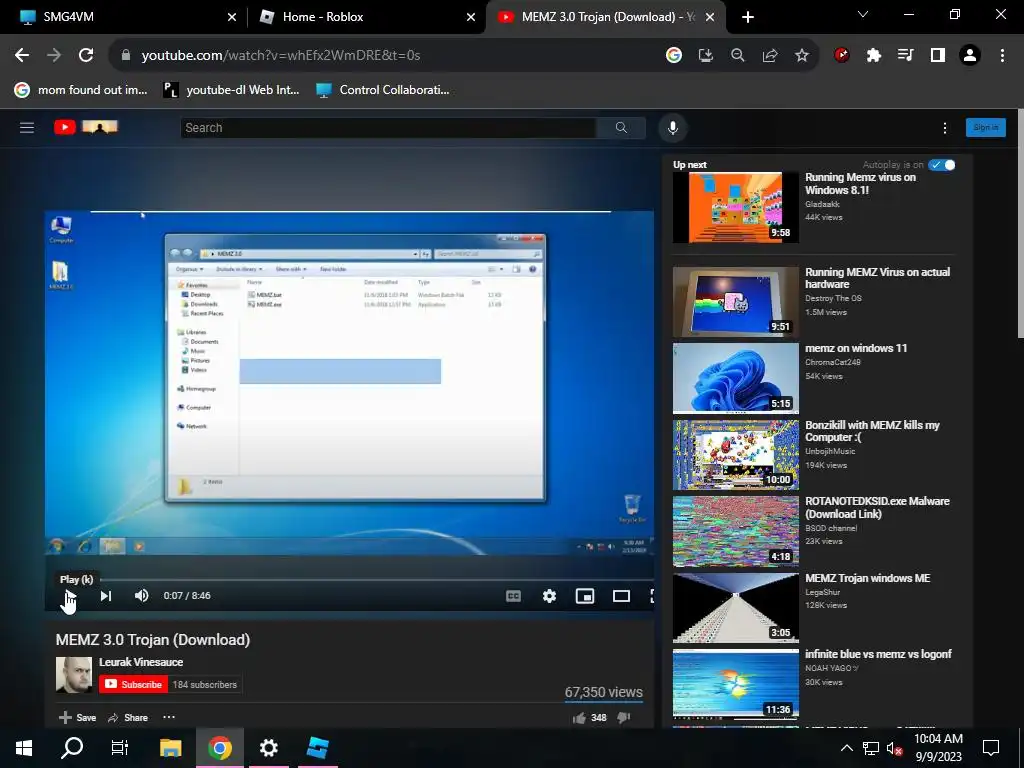
Task: Click into the YouTube Search field
Action: 388,127
